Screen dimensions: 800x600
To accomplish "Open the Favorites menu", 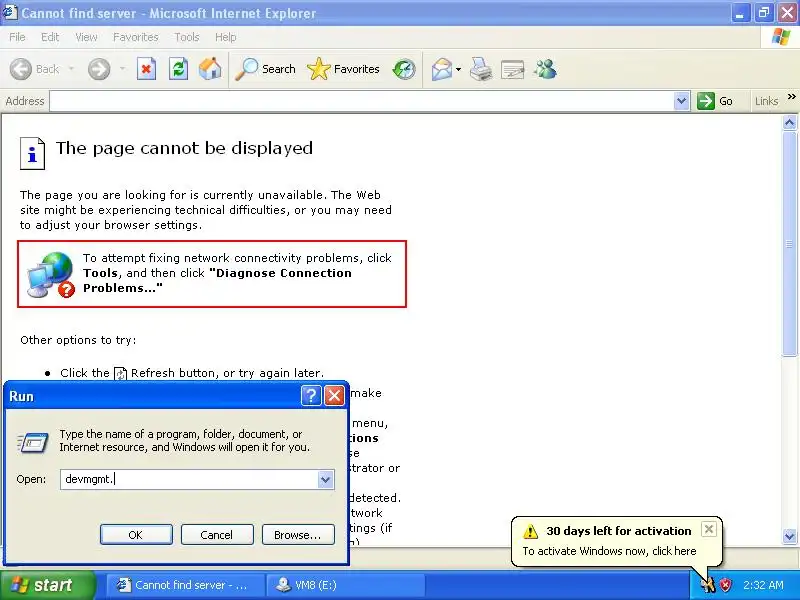I will point(136,37).
